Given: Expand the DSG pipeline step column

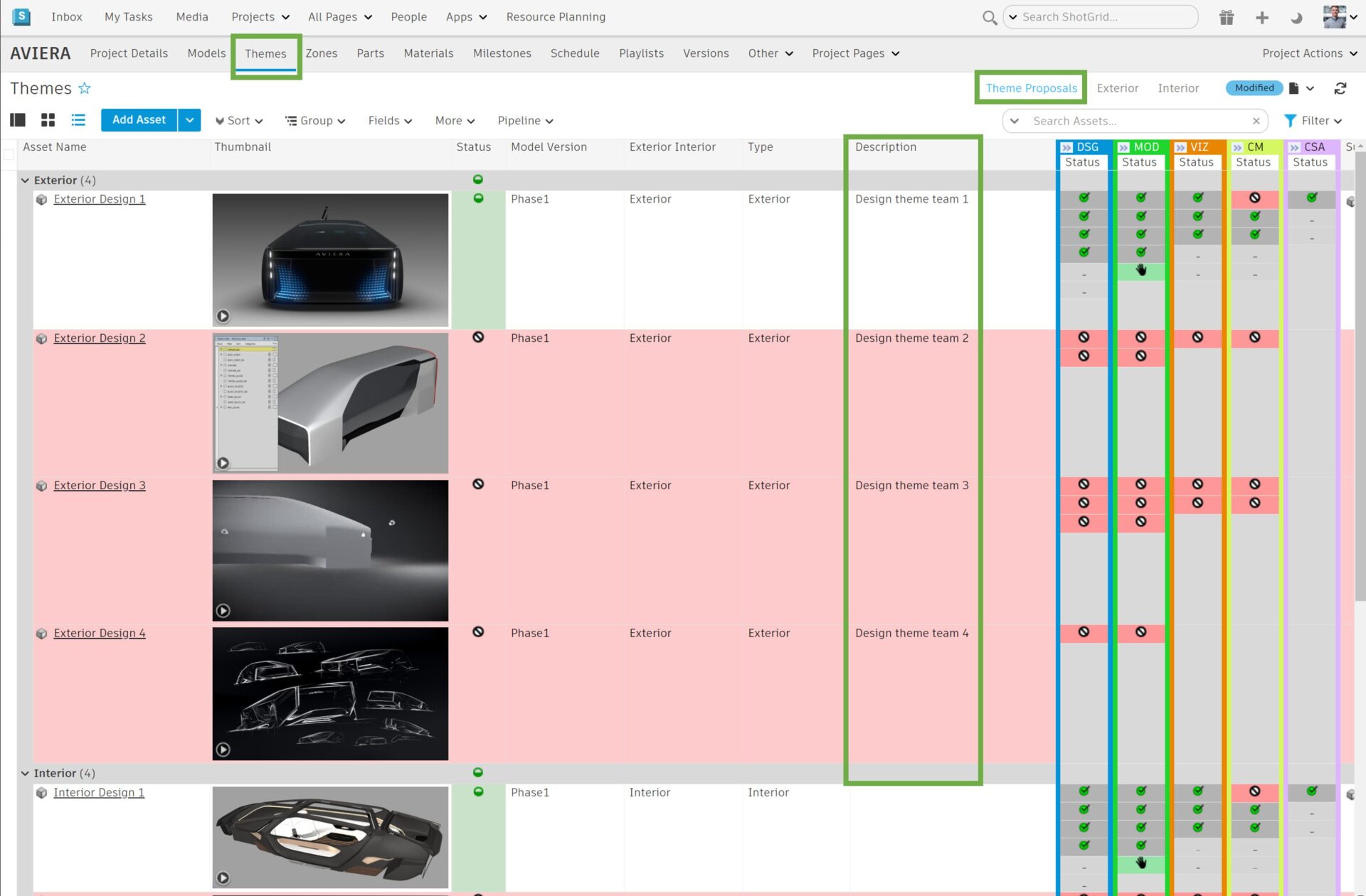Looking at the screenshot, I should (x=1066, y=147).
